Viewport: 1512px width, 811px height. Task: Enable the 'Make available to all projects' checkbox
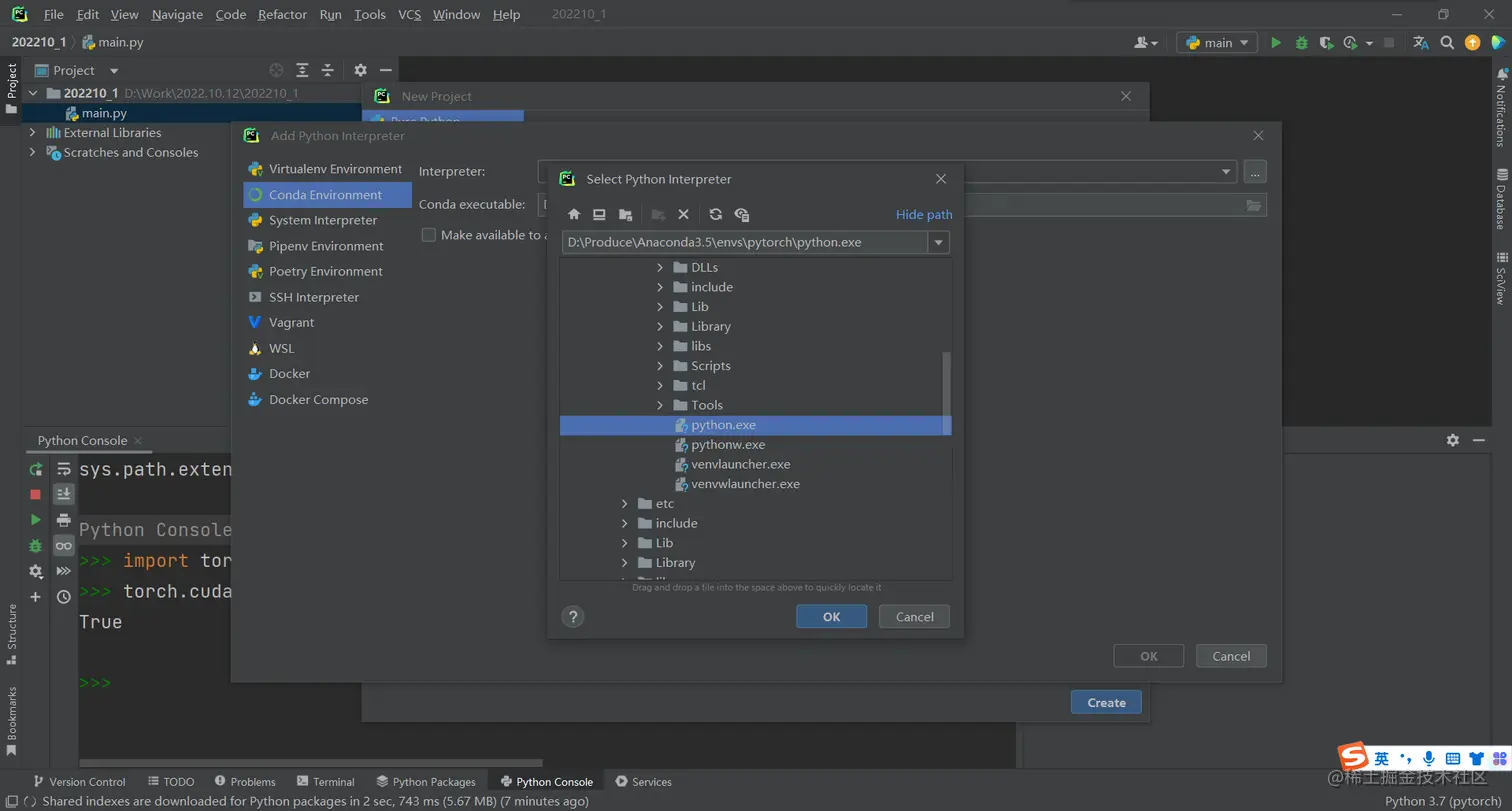pos(429,235)
